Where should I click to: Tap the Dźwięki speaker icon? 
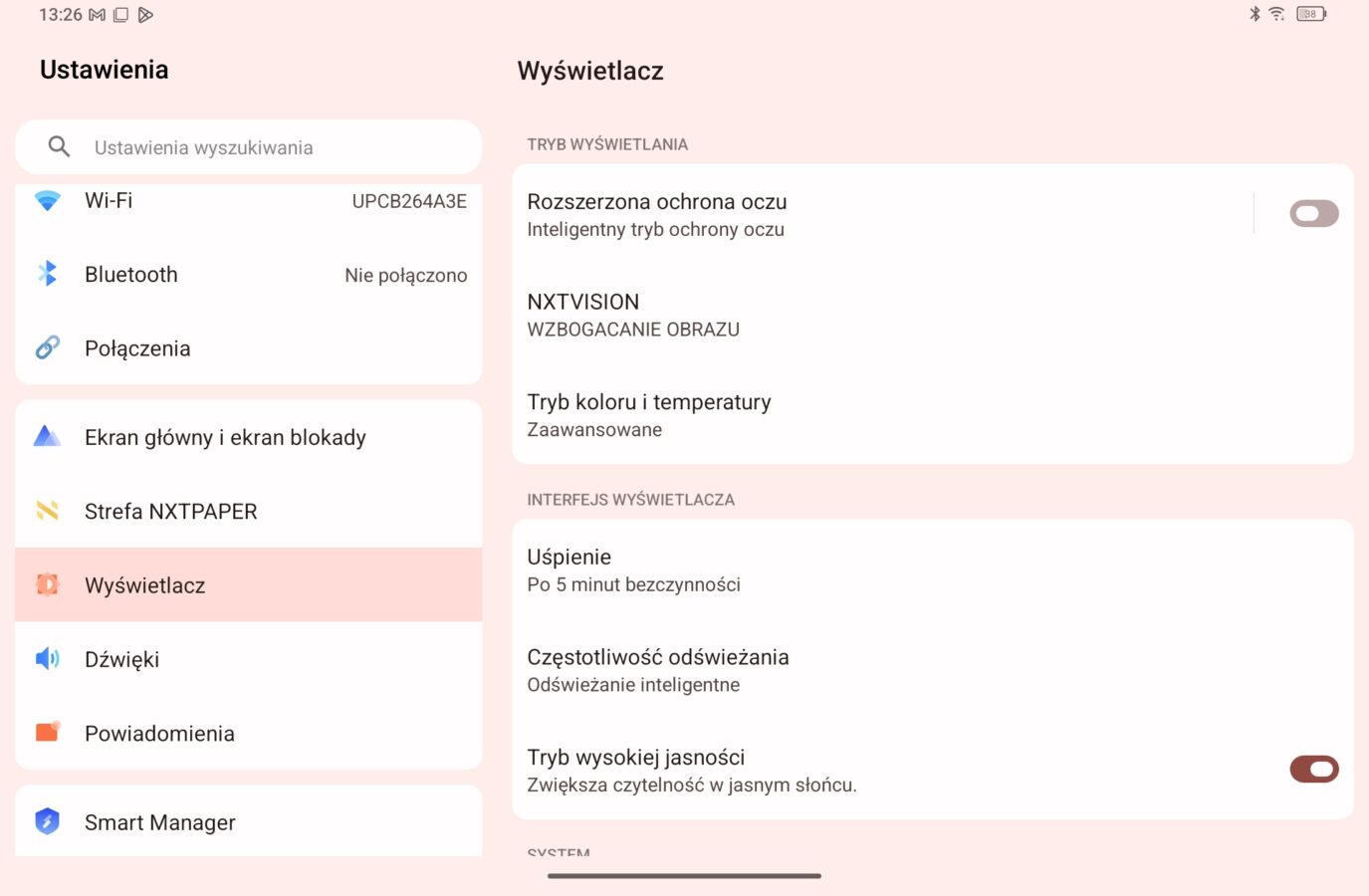coord(47,658)
